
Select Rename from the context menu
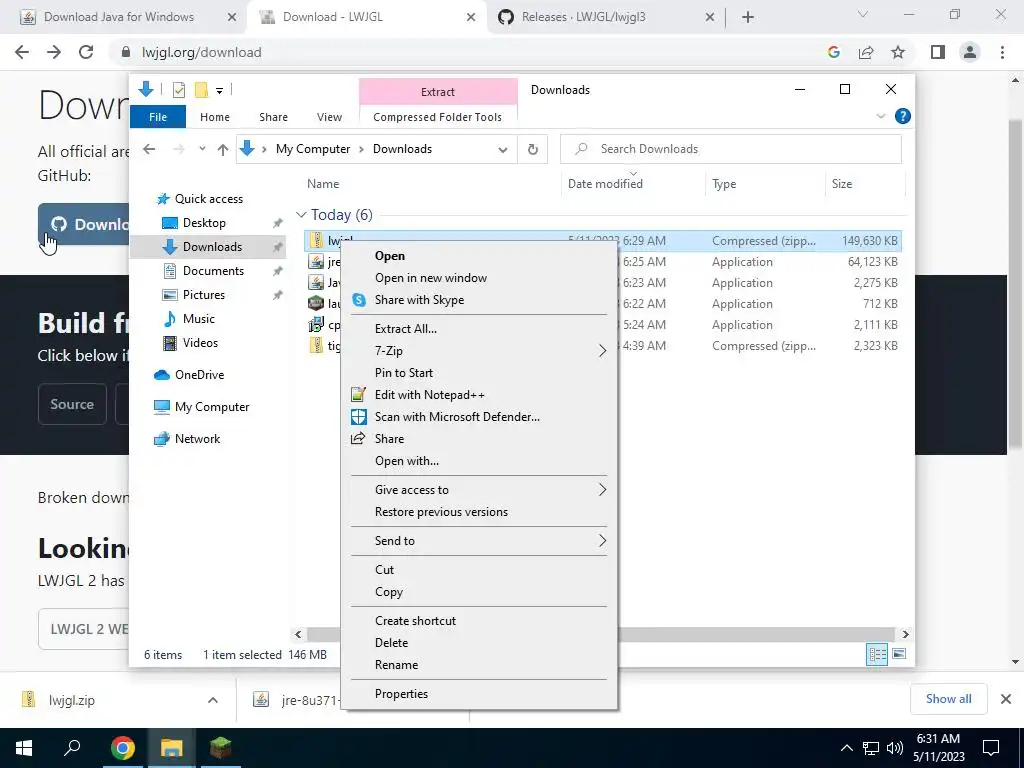396,665
